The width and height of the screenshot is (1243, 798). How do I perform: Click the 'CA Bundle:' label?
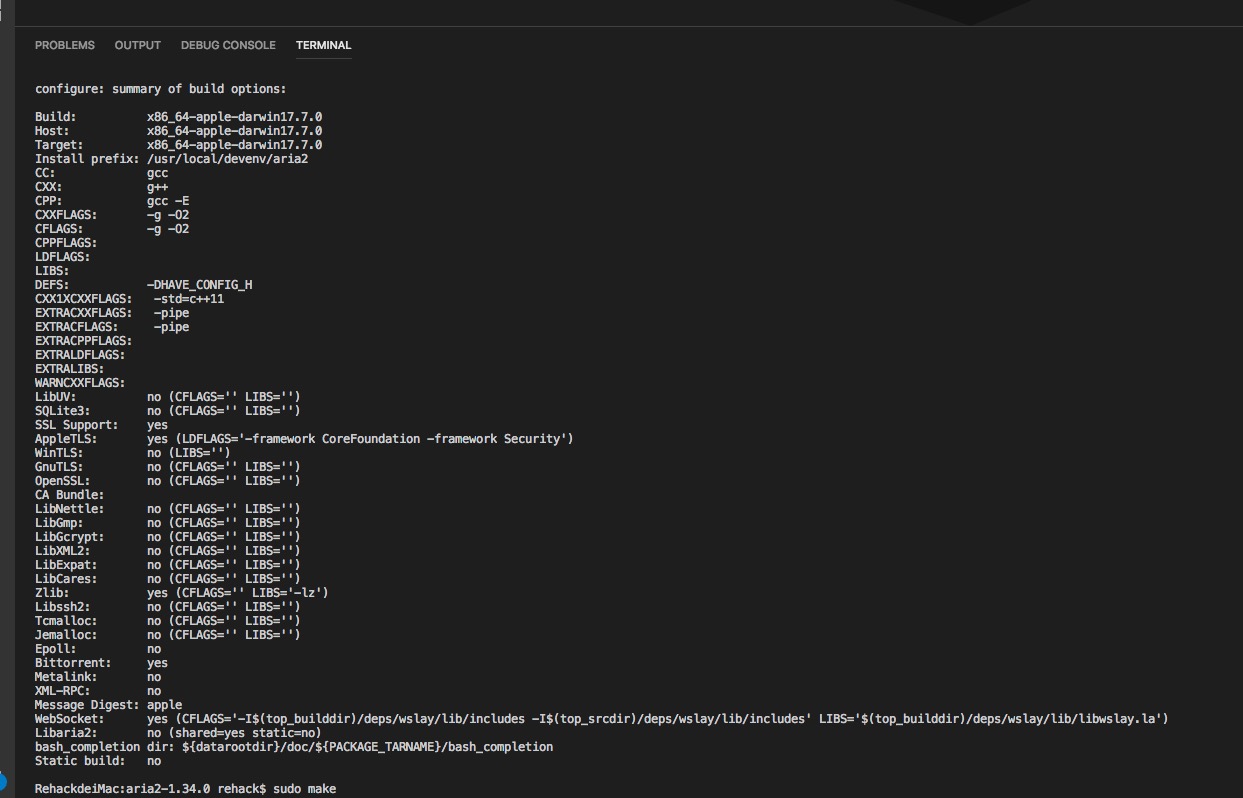pyautogui.click(x=70, y=495)
